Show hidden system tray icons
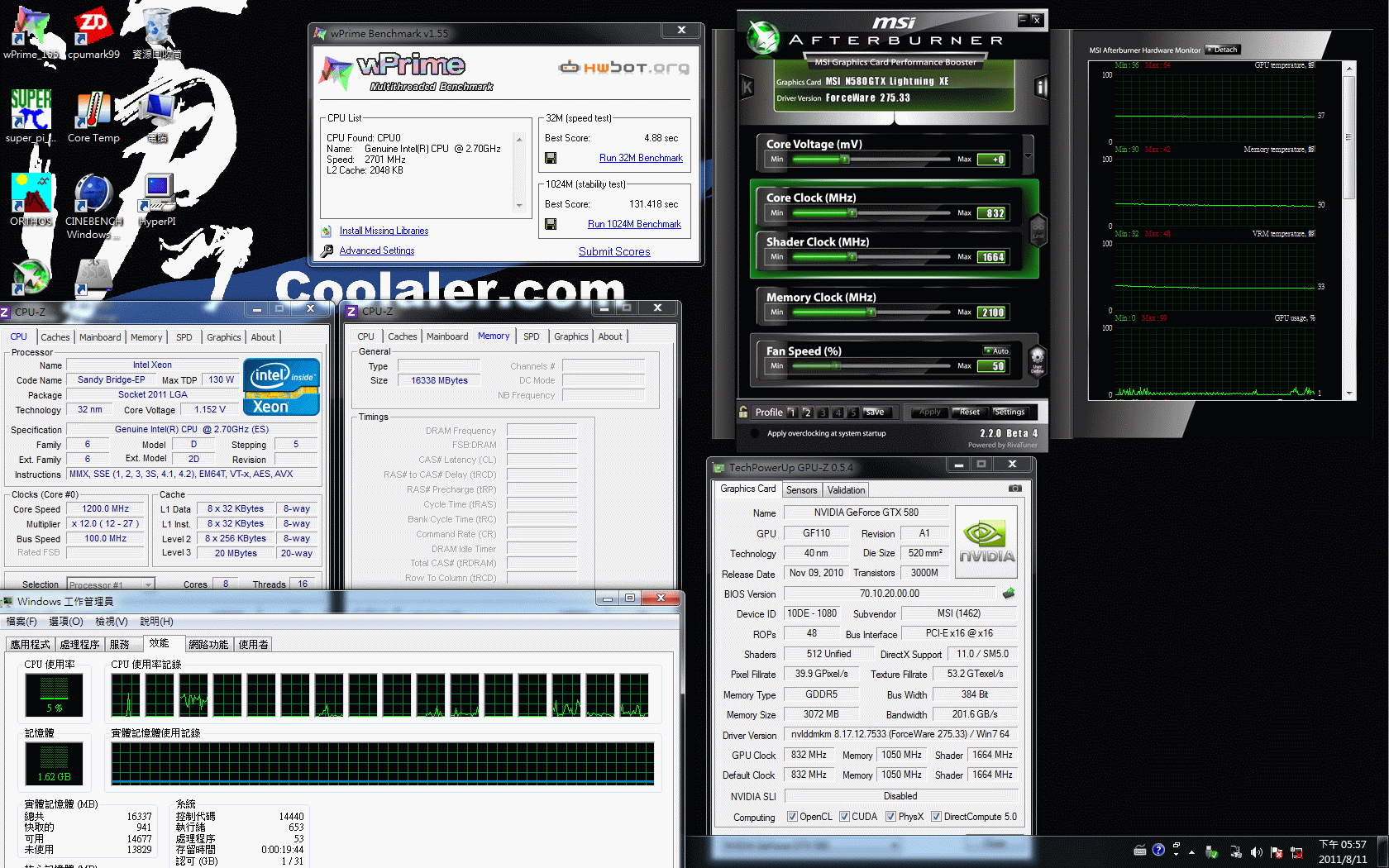This screenshot has width=1389, height=868. [x=1191, y=852]
